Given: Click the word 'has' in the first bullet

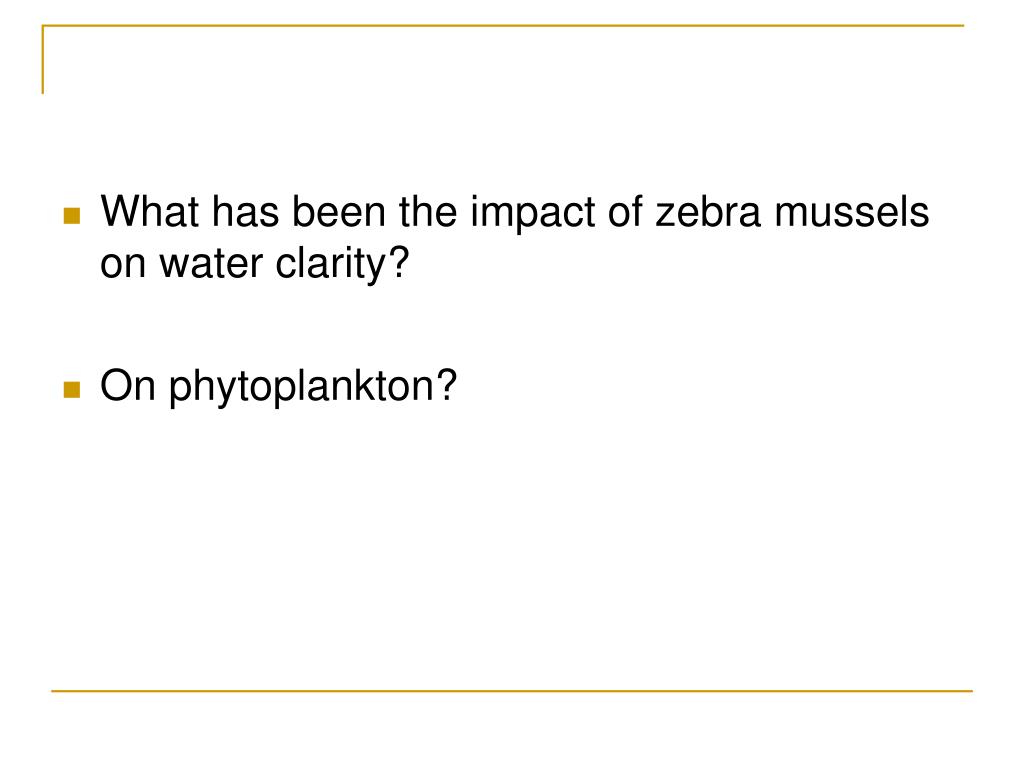Looking at the screenshot, I should 246,212.
